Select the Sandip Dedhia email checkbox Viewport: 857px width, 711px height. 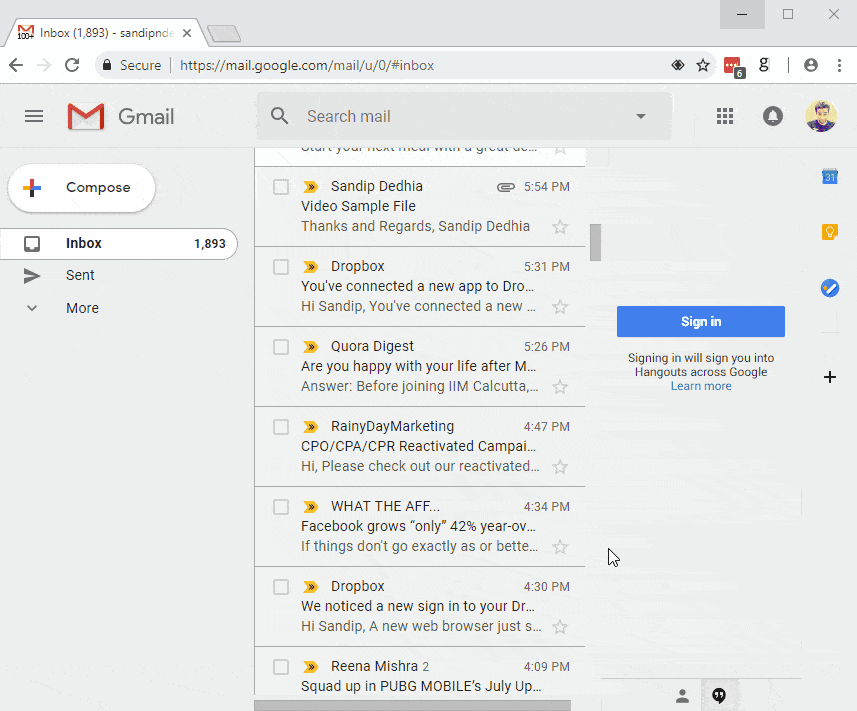click(281, 187)
